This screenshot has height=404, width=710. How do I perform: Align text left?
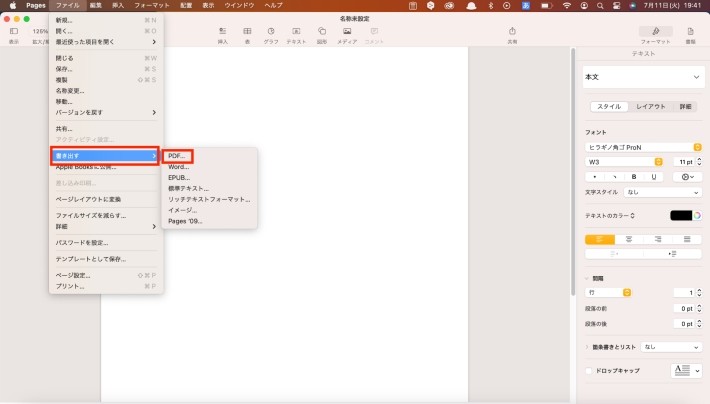click(600, 239)
